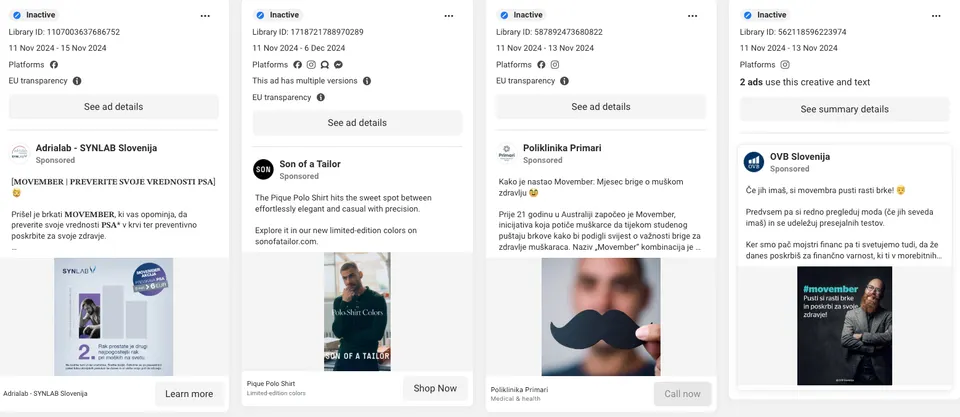Click Facebook platform icon on Son of a Tailor card
This screenshot has width=960, height=417.
pos(298,64)
